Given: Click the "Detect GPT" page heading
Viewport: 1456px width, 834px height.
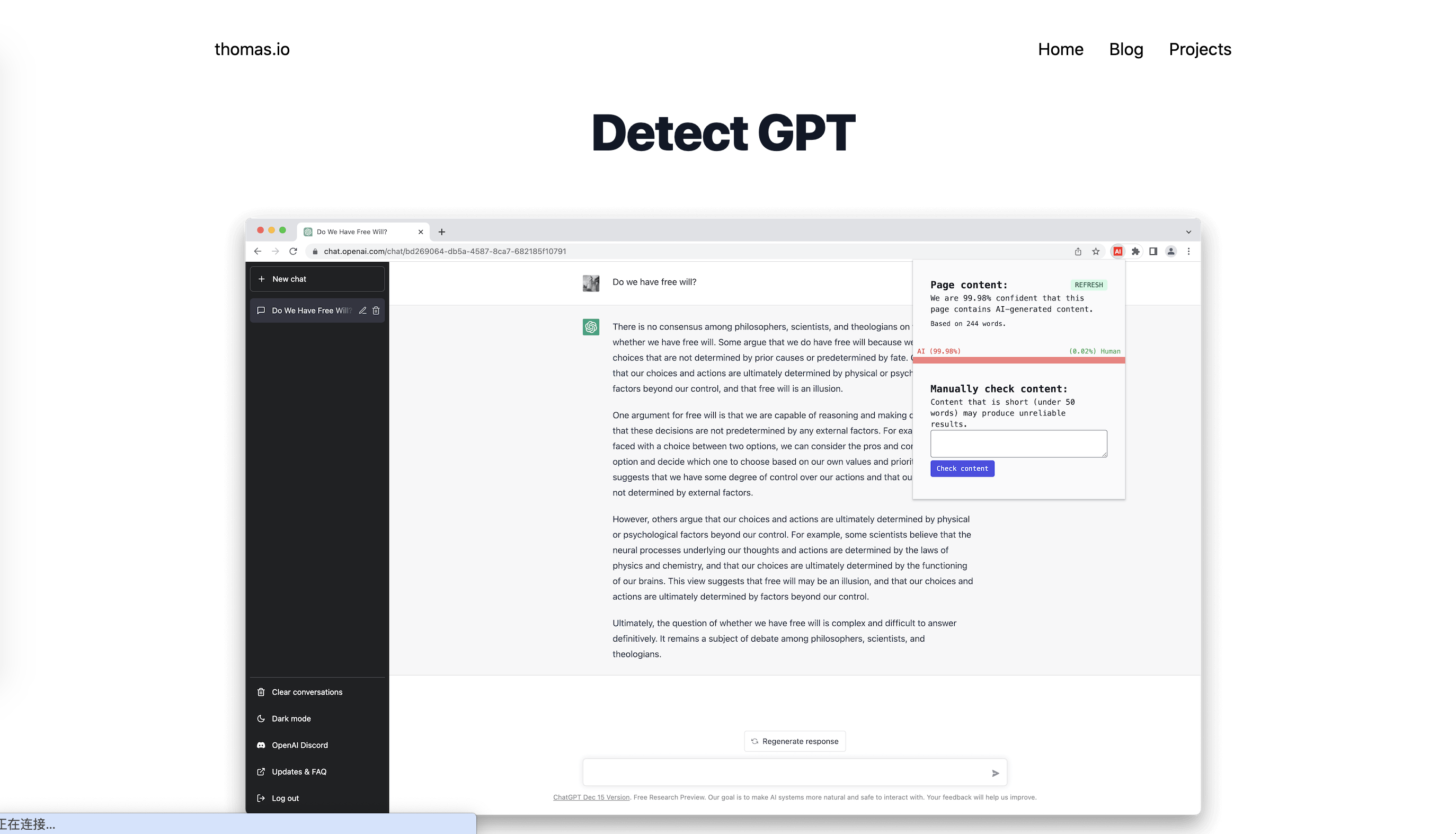Looking at the screenshot, I should (x=723, y=132).
